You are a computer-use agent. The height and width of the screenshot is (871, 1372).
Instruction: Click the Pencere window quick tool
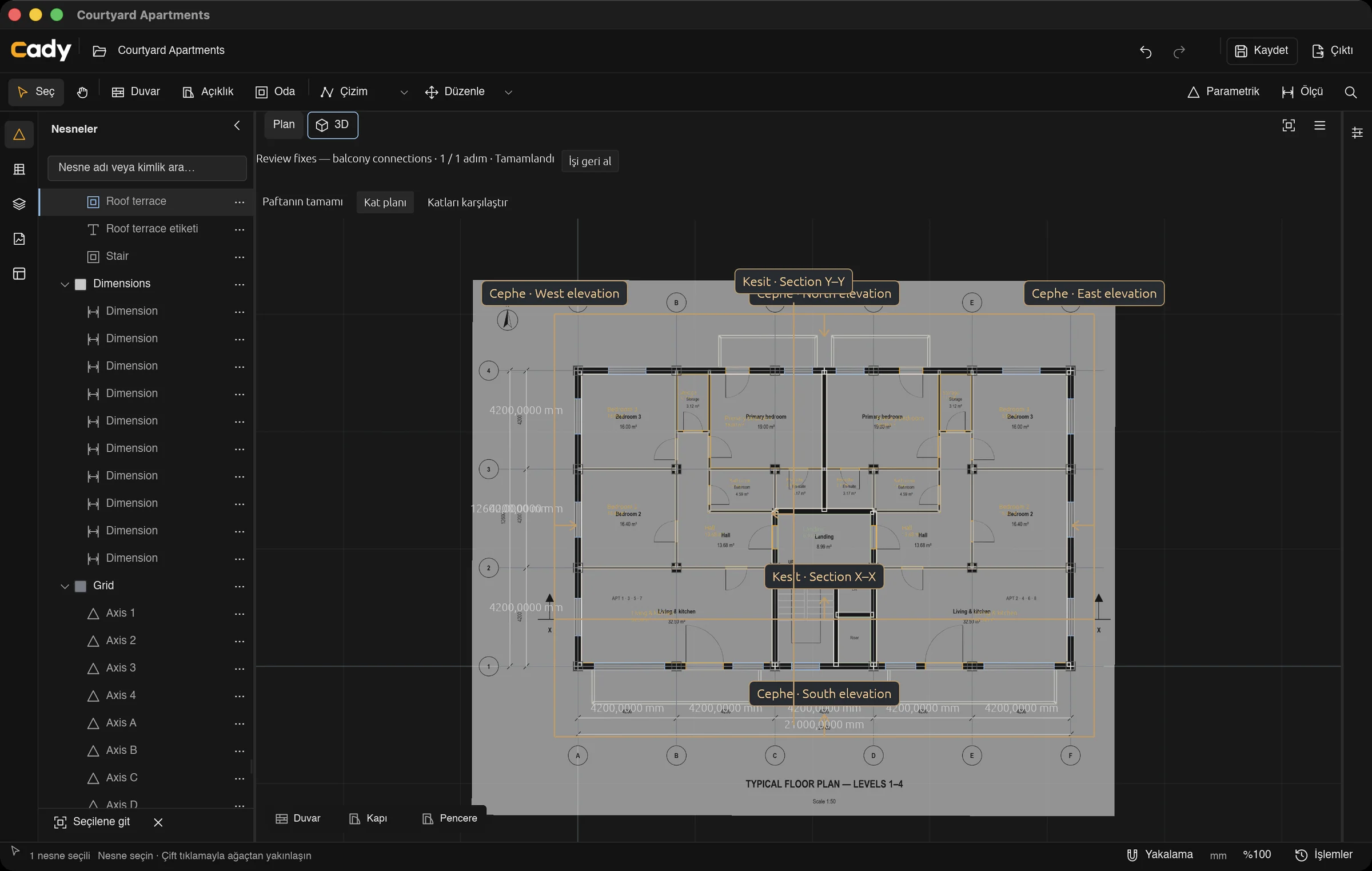pyautogui.click(x=449, y=819)
